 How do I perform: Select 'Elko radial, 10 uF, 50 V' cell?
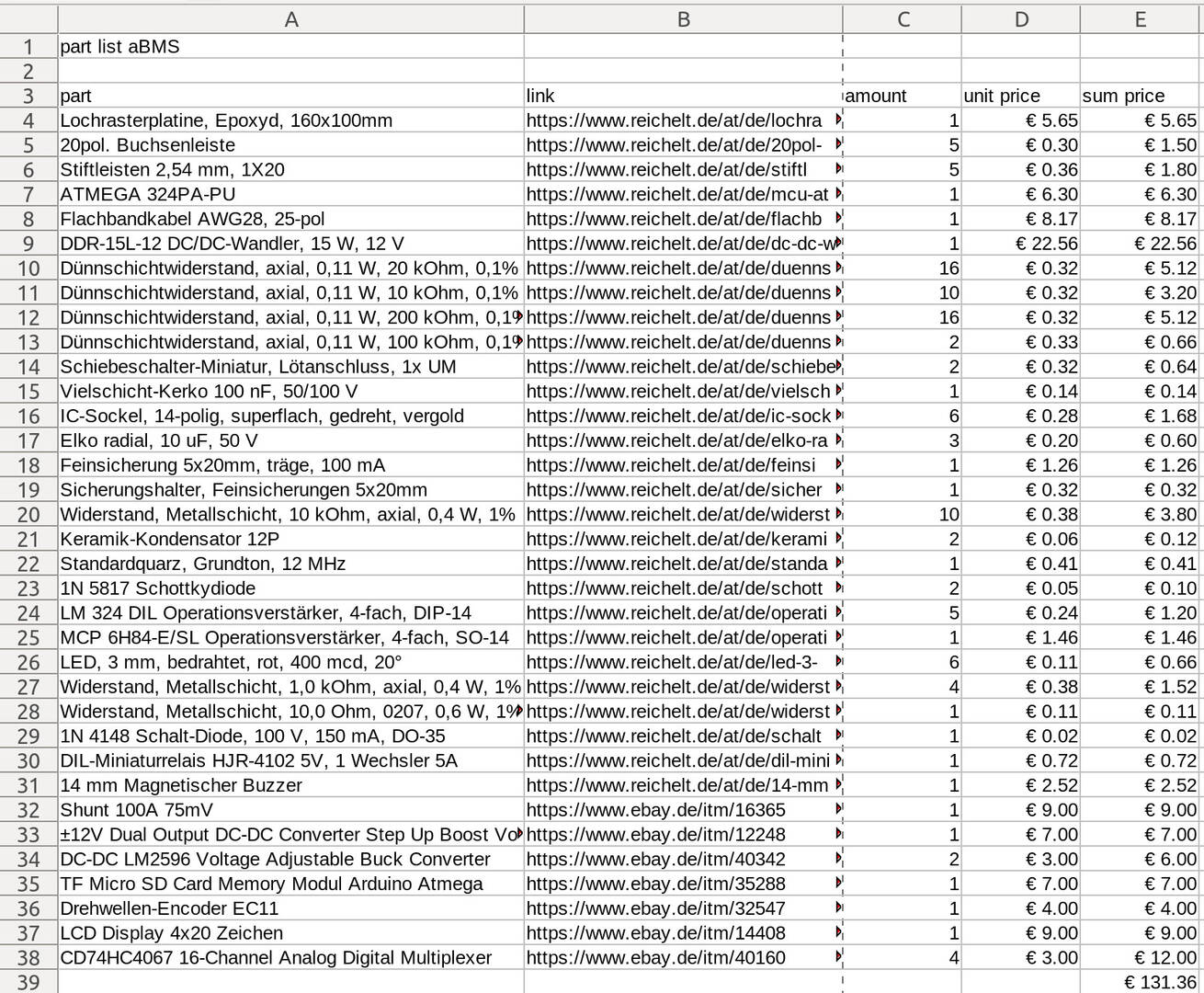click(x=291, y=441)
